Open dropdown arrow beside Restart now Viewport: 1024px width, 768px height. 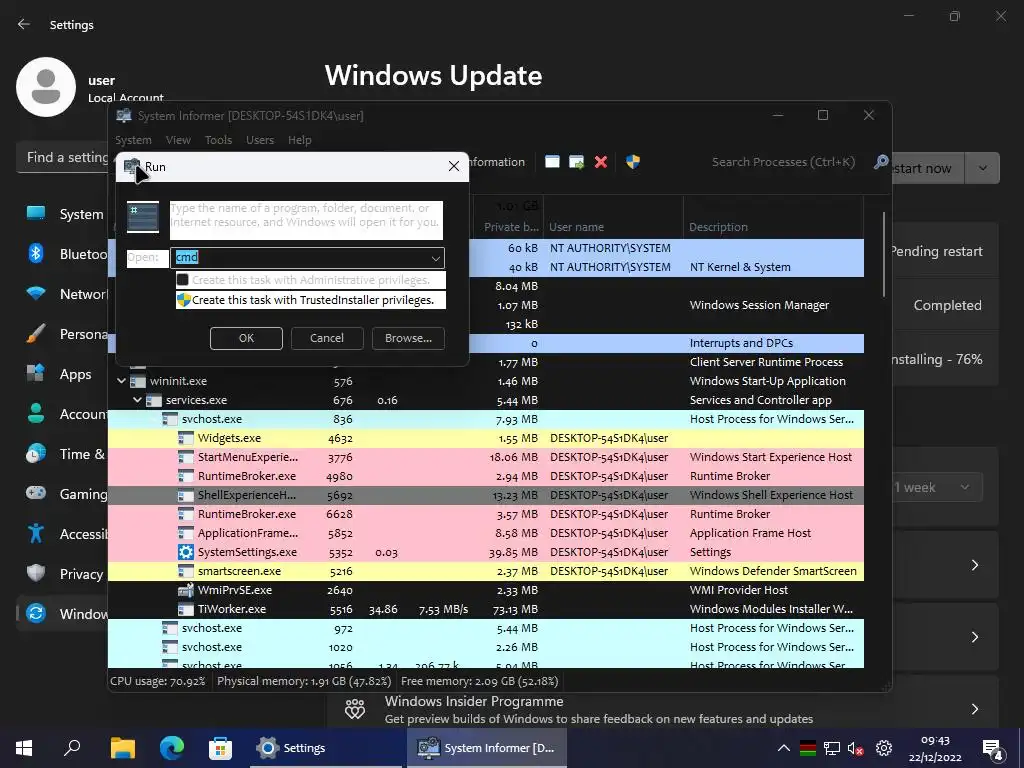coord(983,168)
